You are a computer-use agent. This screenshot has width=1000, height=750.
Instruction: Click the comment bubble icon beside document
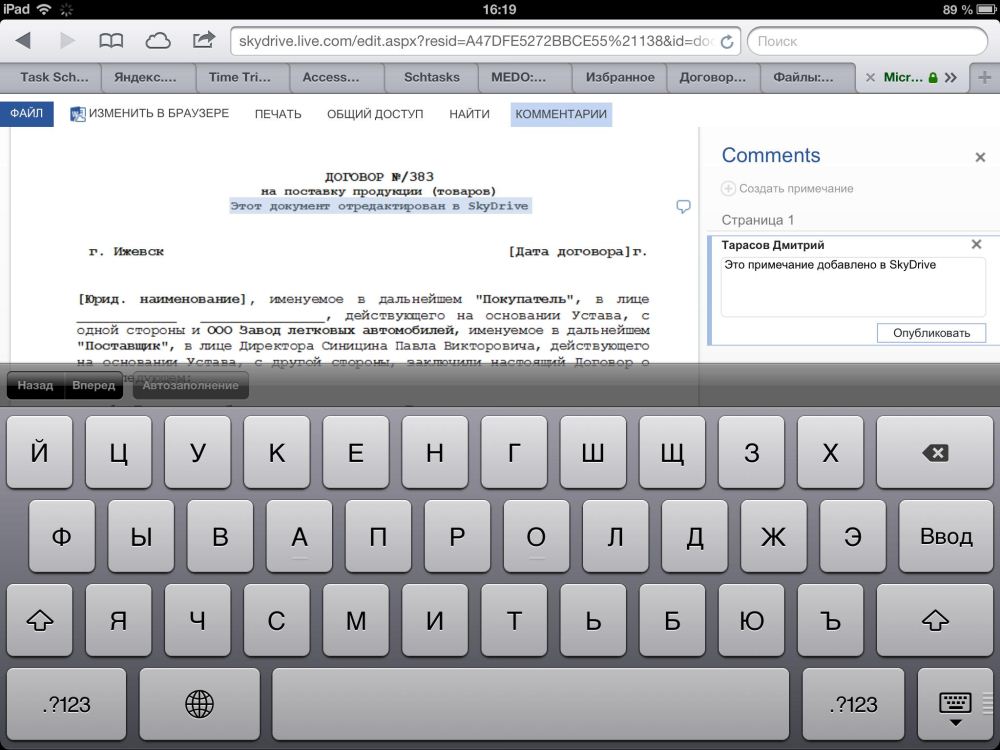(683, 207)
